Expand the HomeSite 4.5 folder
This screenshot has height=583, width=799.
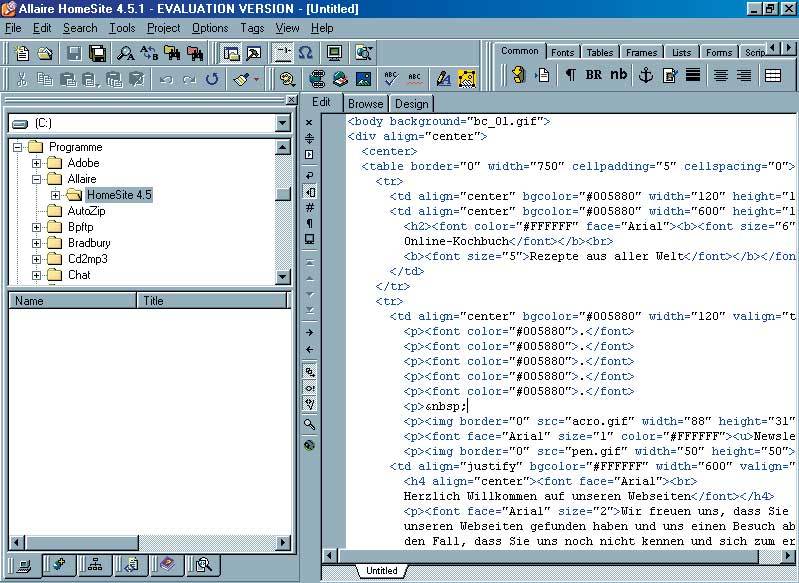click(x=55, y=195)
